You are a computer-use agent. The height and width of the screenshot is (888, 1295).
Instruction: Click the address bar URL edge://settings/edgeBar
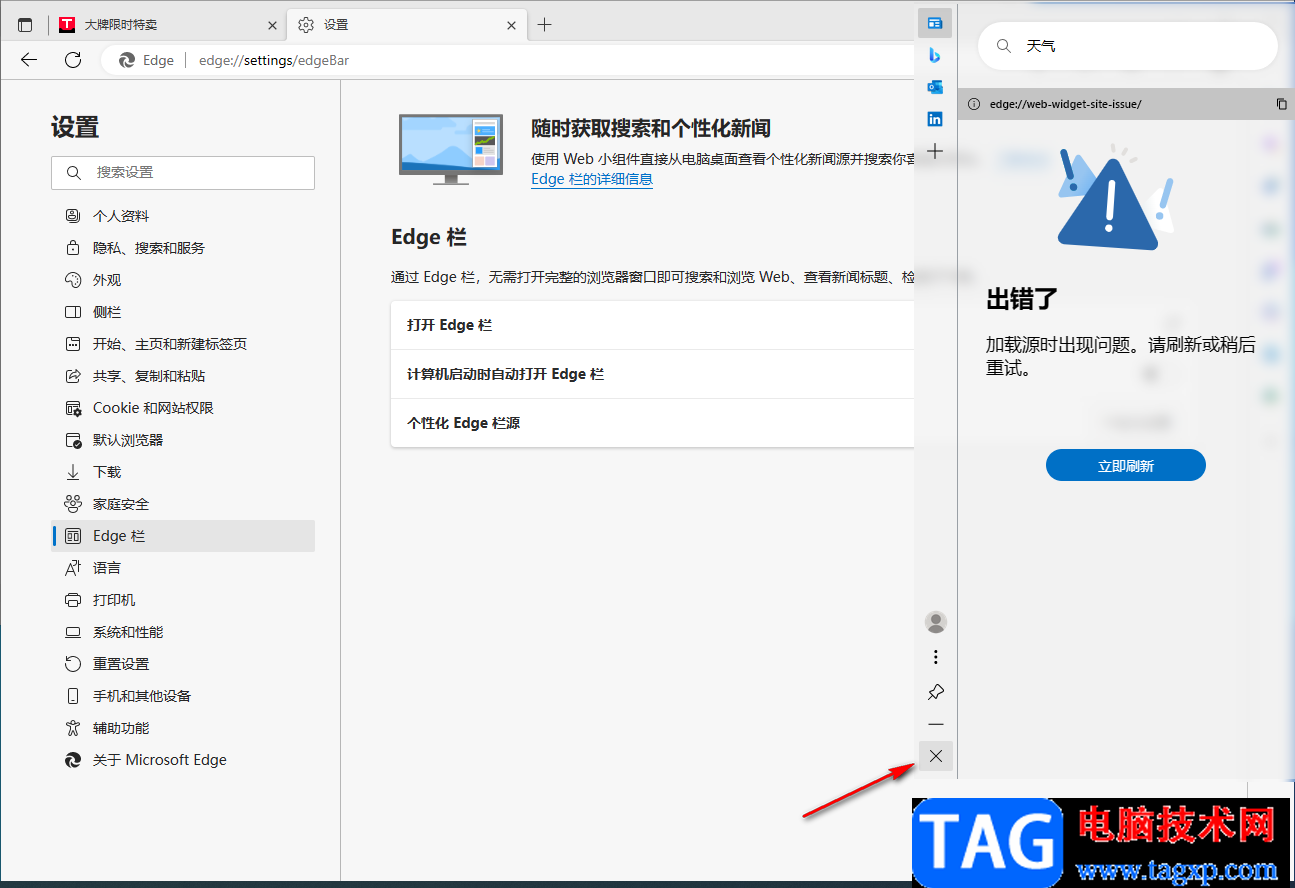click(x=274, y=60)
